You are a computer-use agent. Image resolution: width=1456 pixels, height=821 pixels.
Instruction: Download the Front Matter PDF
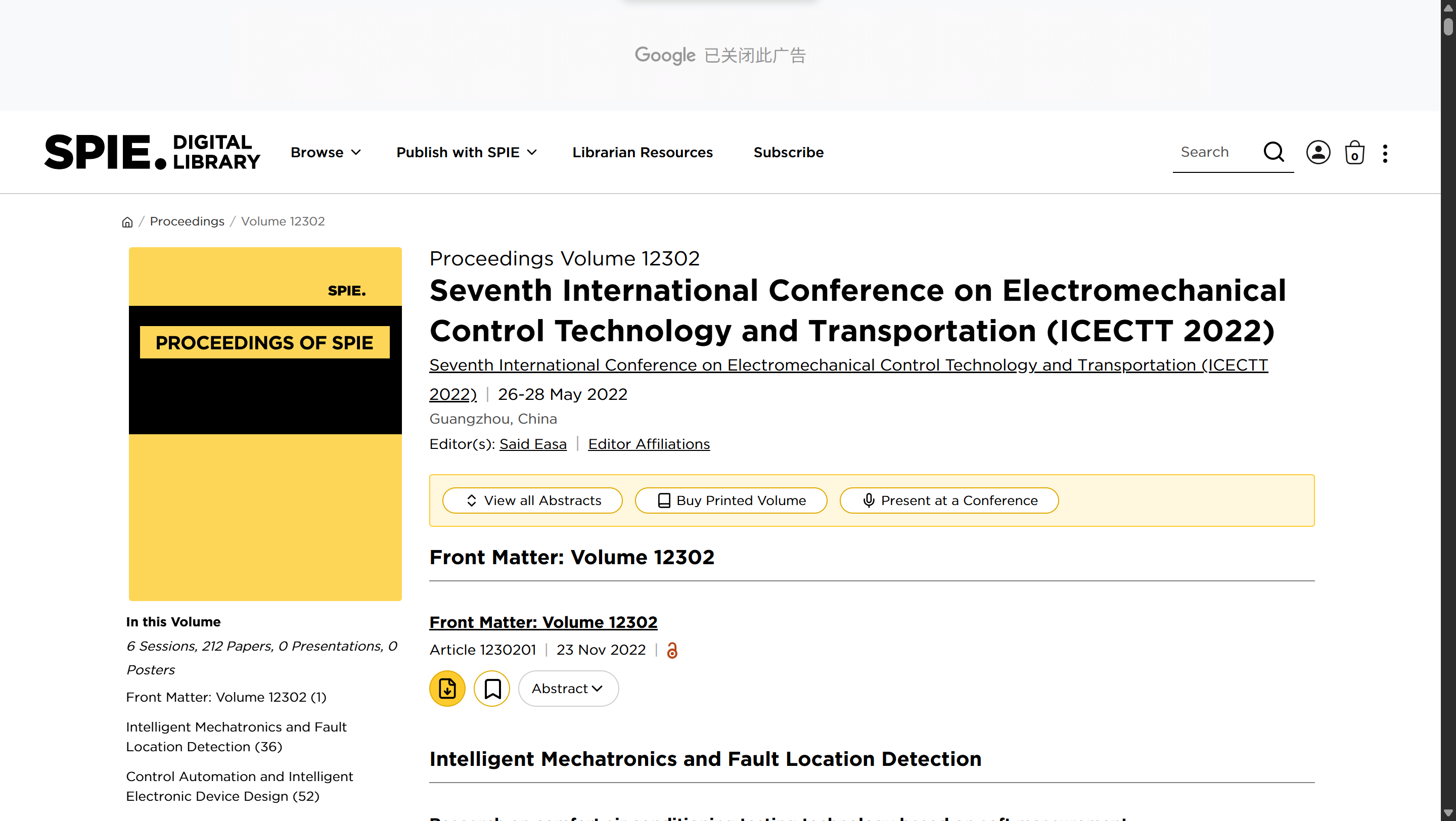tap(447, 688)
